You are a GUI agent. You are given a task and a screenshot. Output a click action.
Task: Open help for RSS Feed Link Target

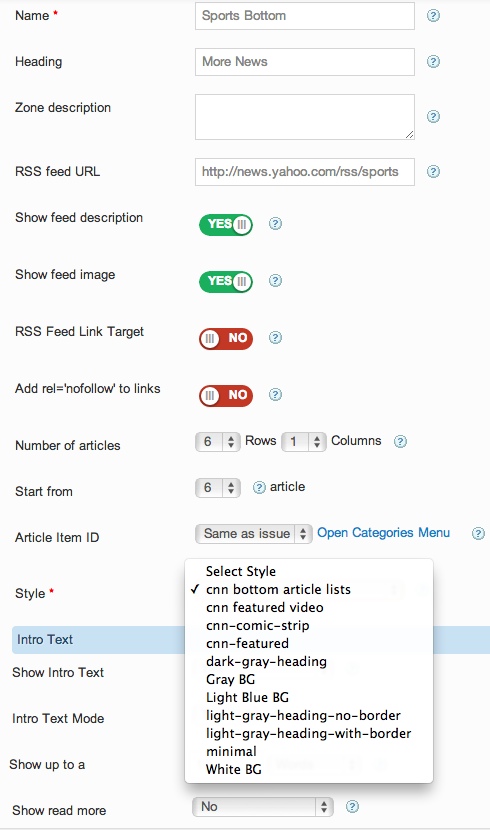[275, 338]
